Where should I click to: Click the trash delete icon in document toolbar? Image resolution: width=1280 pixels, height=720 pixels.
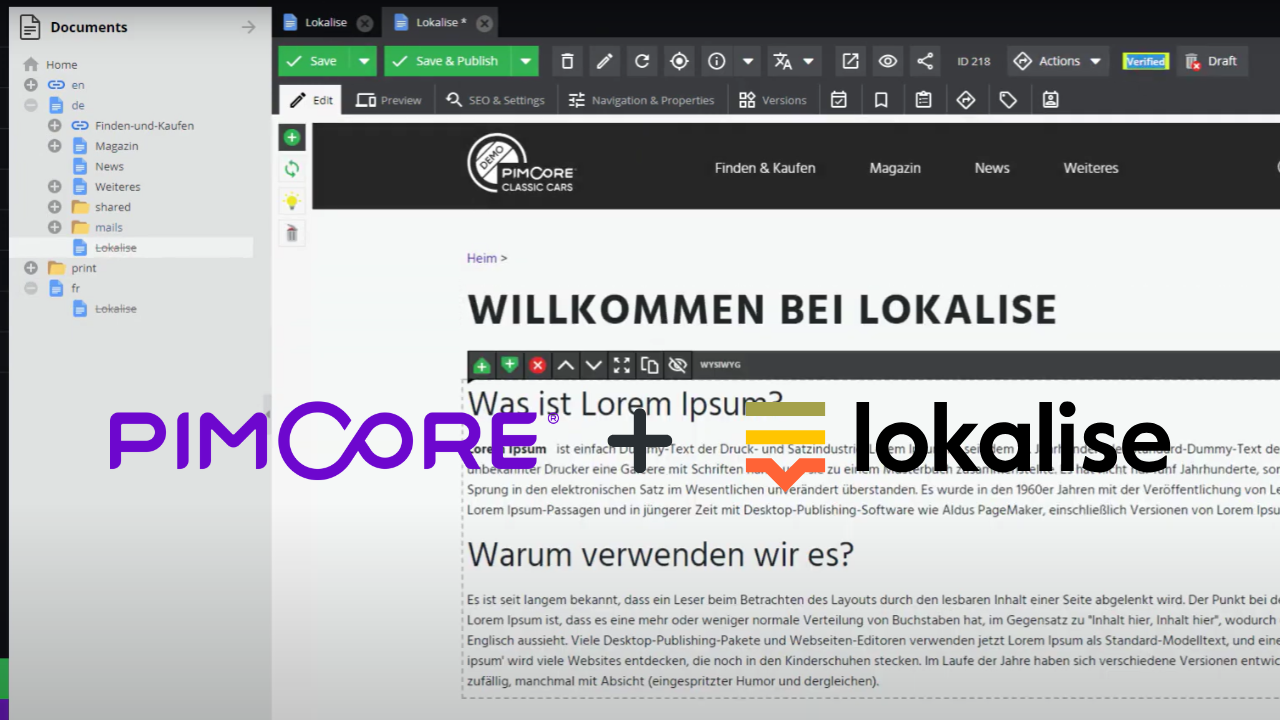(567, 61)
